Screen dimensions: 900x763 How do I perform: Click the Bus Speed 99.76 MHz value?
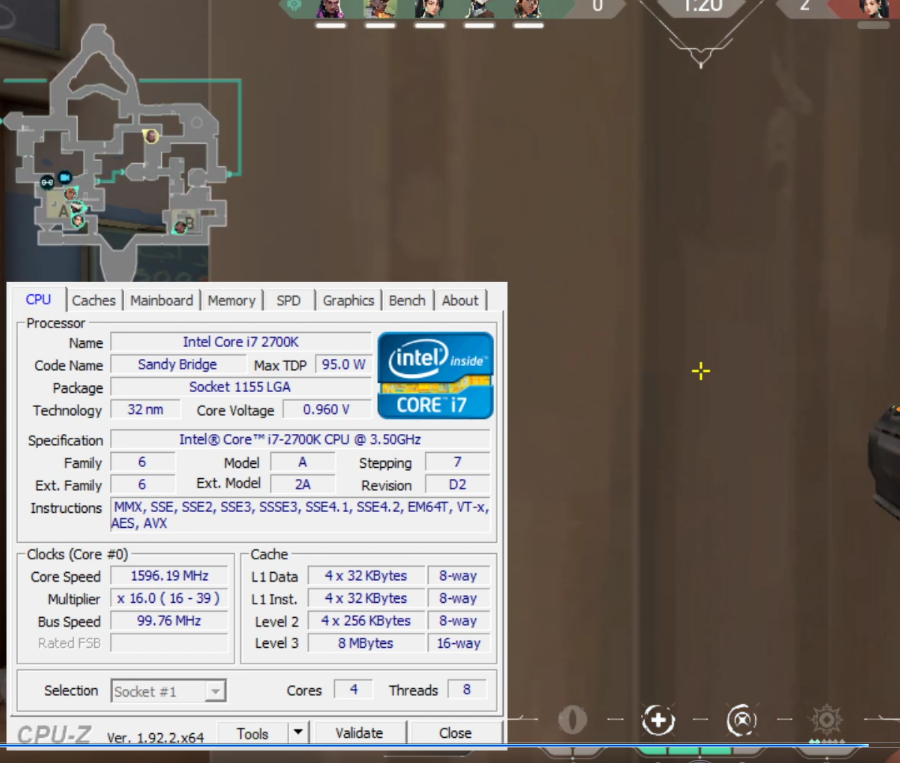point(169,621)
